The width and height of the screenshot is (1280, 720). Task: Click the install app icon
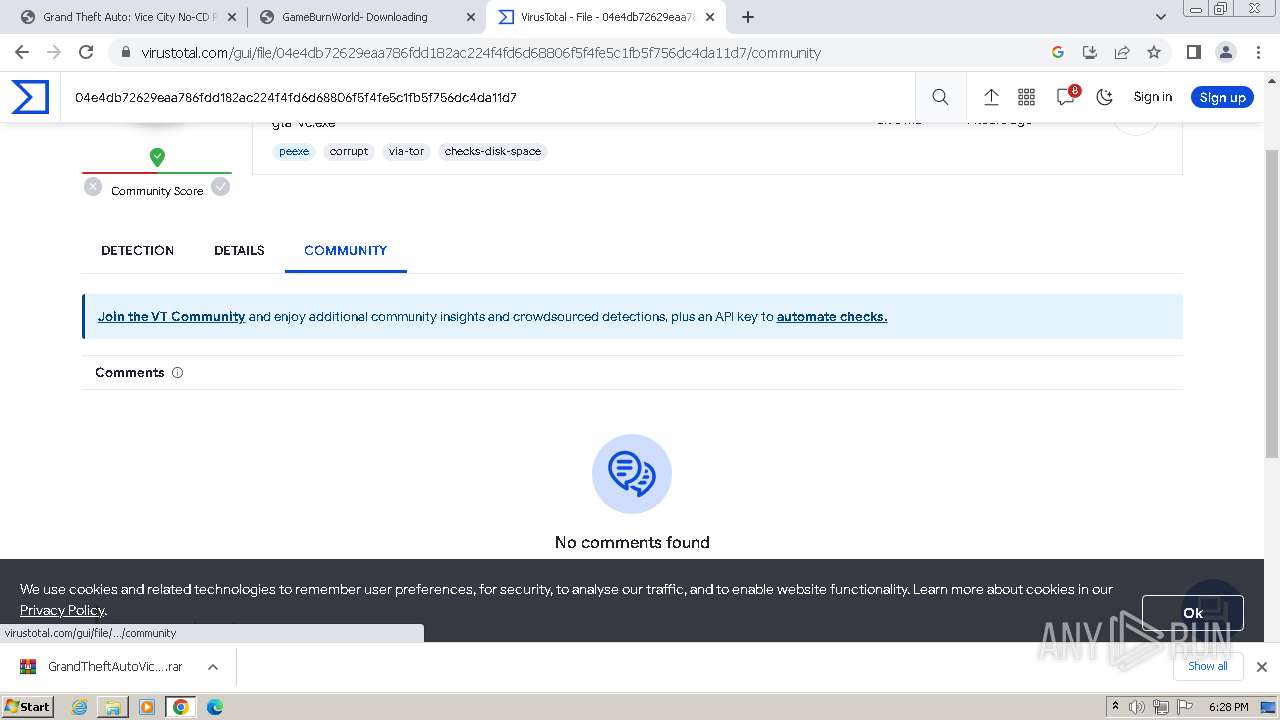pos(1090,52)
